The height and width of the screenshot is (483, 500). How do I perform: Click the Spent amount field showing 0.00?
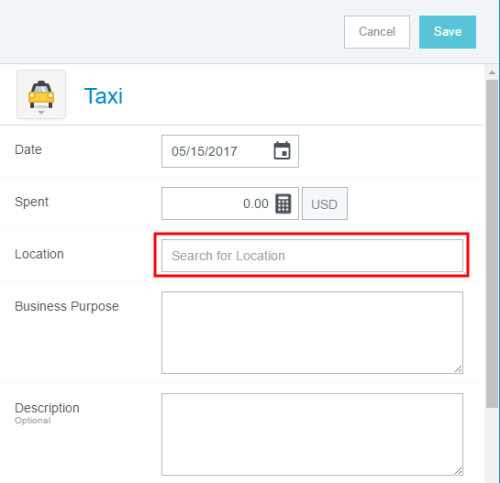click(230, 203)
